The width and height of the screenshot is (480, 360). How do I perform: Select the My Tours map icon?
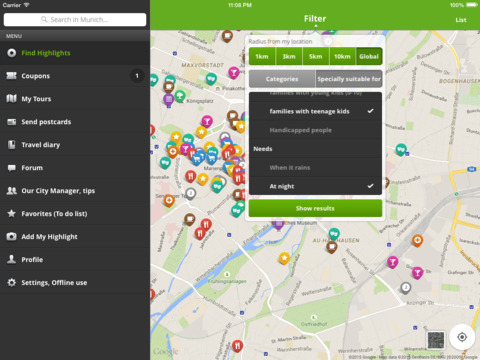(x=11, y=99)
